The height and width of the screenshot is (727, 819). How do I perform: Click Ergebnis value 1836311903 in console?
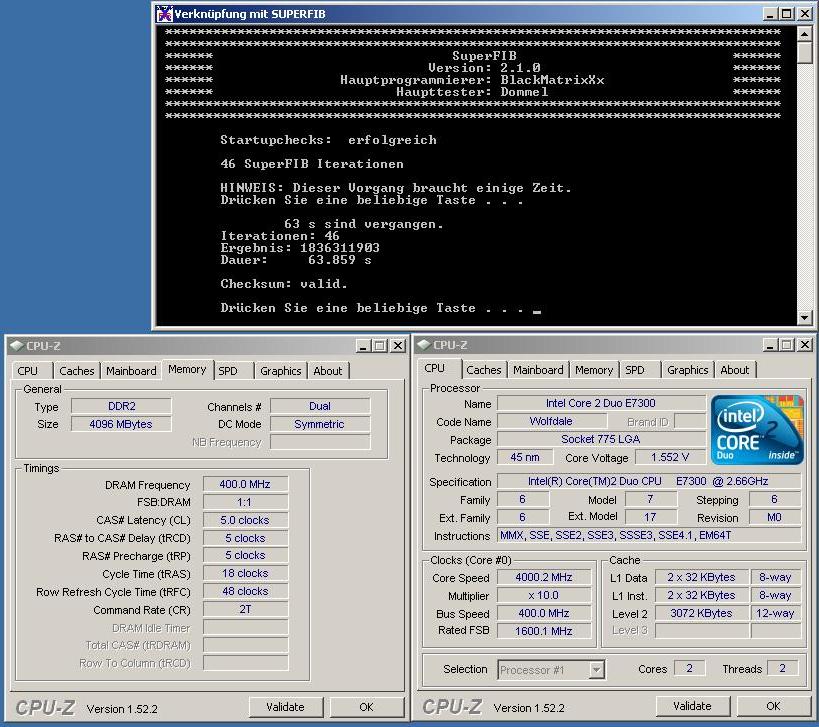pos(340,248)
